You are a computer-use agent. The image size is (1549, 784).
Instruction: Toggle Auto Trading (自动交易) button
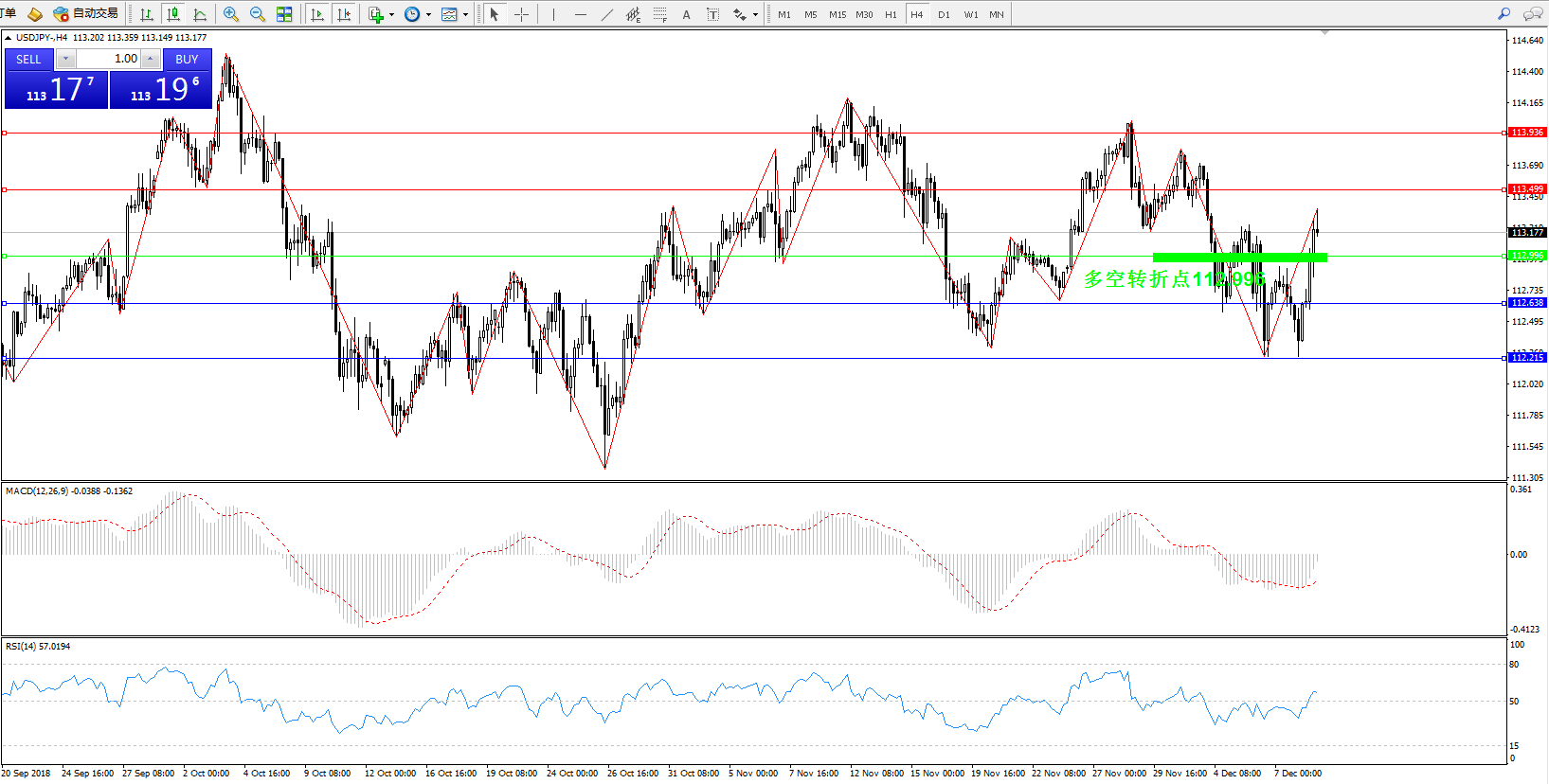coord(86,14)
